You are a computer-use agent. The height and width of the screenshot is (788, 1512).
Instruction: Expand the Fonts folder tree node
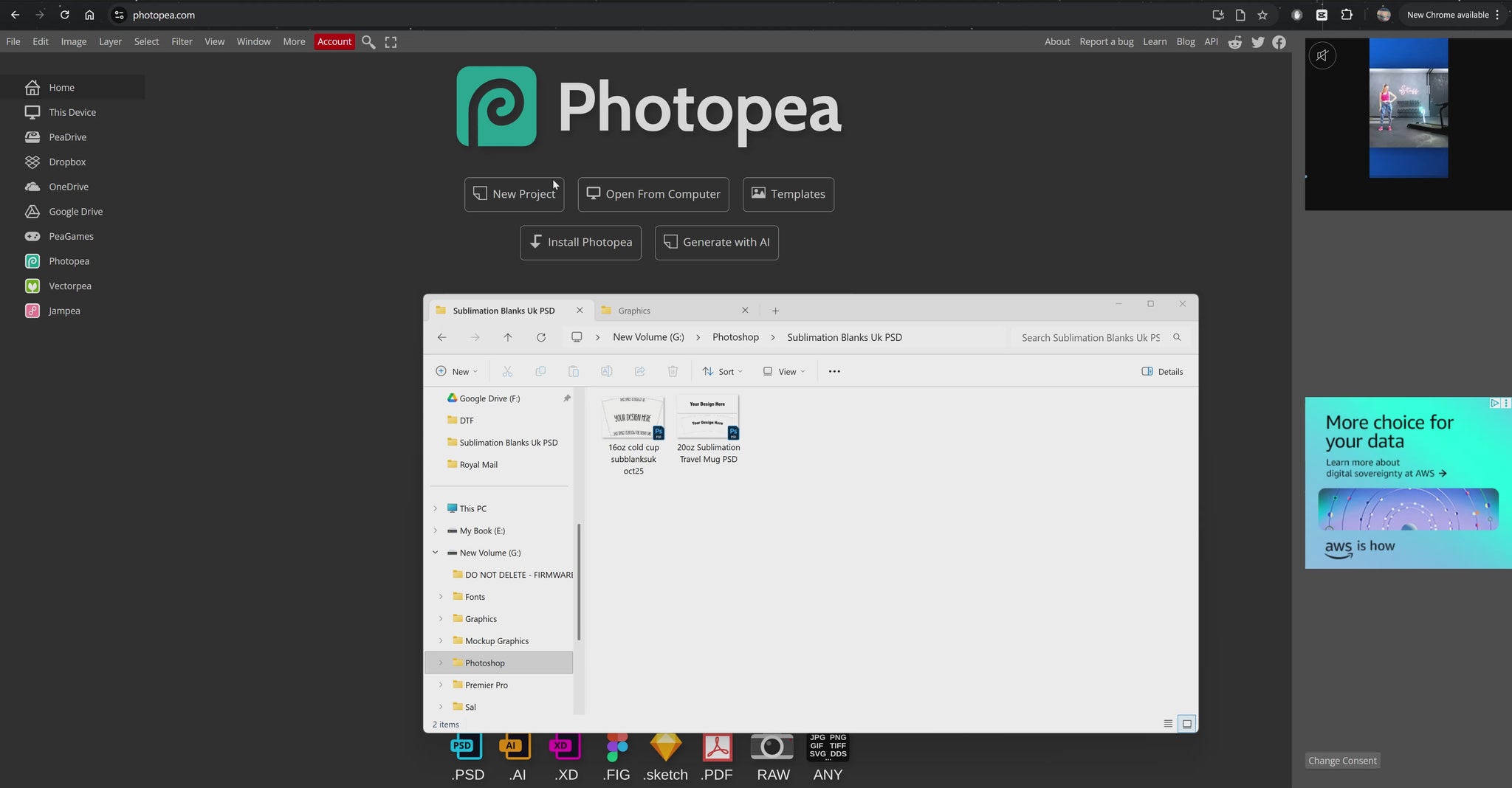pos(441,597)
